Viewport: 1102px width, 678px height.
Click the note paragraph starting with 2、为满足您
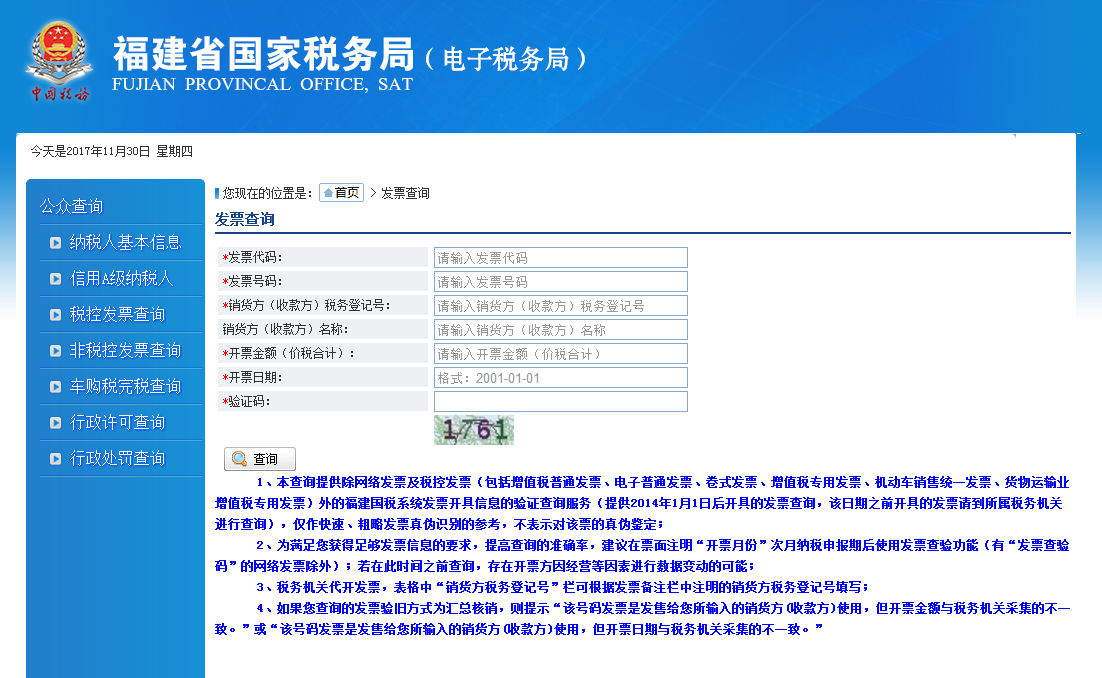tap(642, 556)
